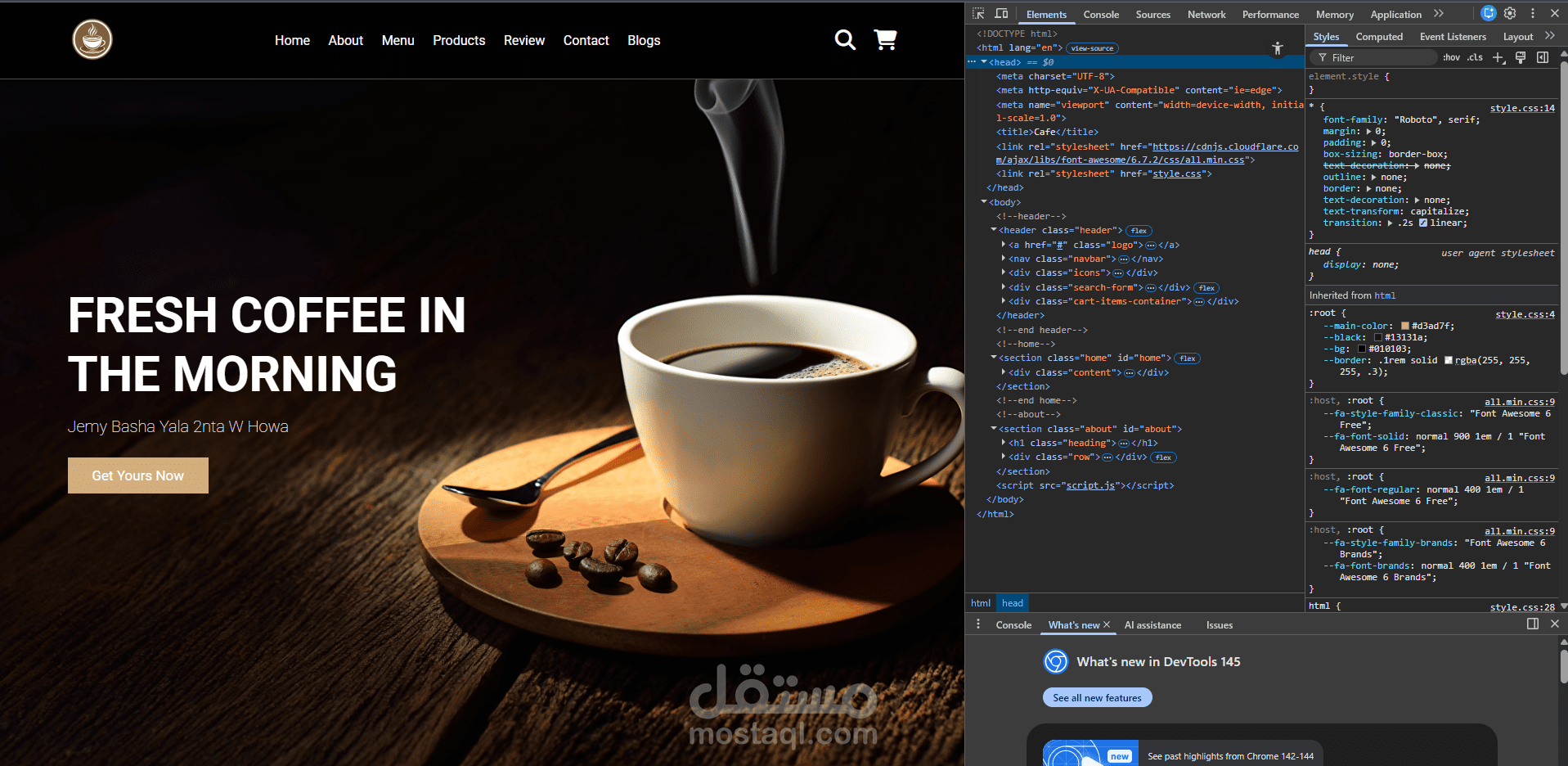Toggle the flex badge on search-form div
The height and width of the screenshot is (766, 1568).
pyautogui.click(x=1206, y=288)
